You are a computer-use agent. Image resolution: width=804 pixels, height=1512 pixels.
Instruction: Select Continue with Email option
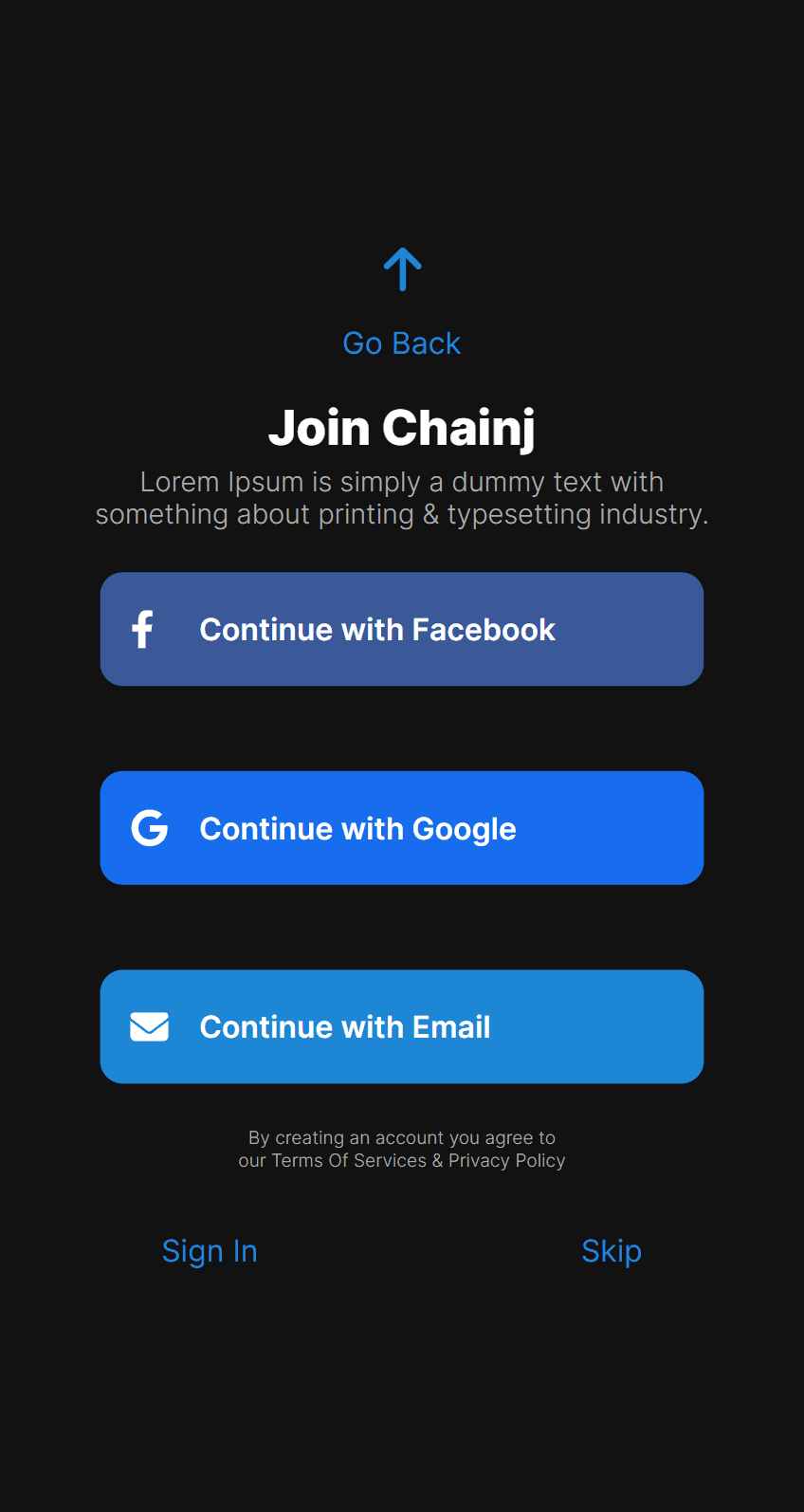[402, 1026]
